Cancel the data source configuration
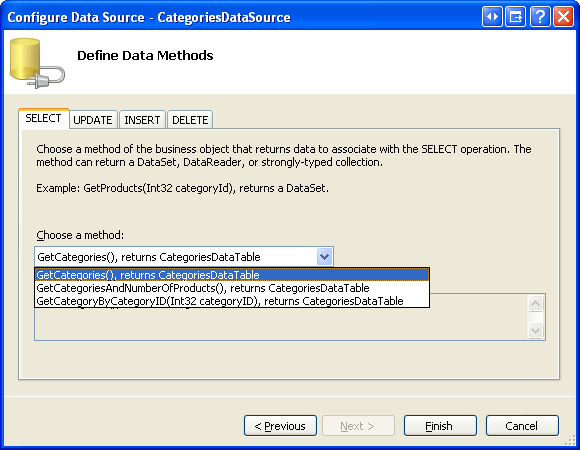 tap(522, 426)
